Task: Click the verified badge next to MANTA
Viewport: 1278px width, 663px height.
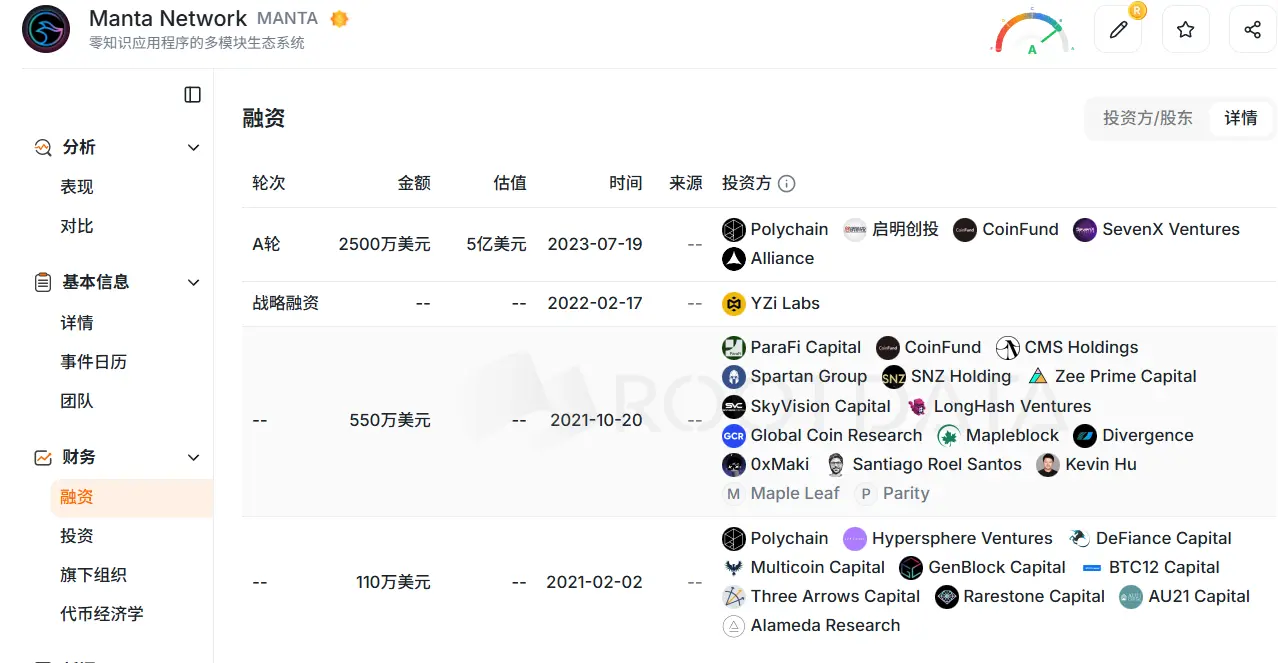Action: pos(339,19)
